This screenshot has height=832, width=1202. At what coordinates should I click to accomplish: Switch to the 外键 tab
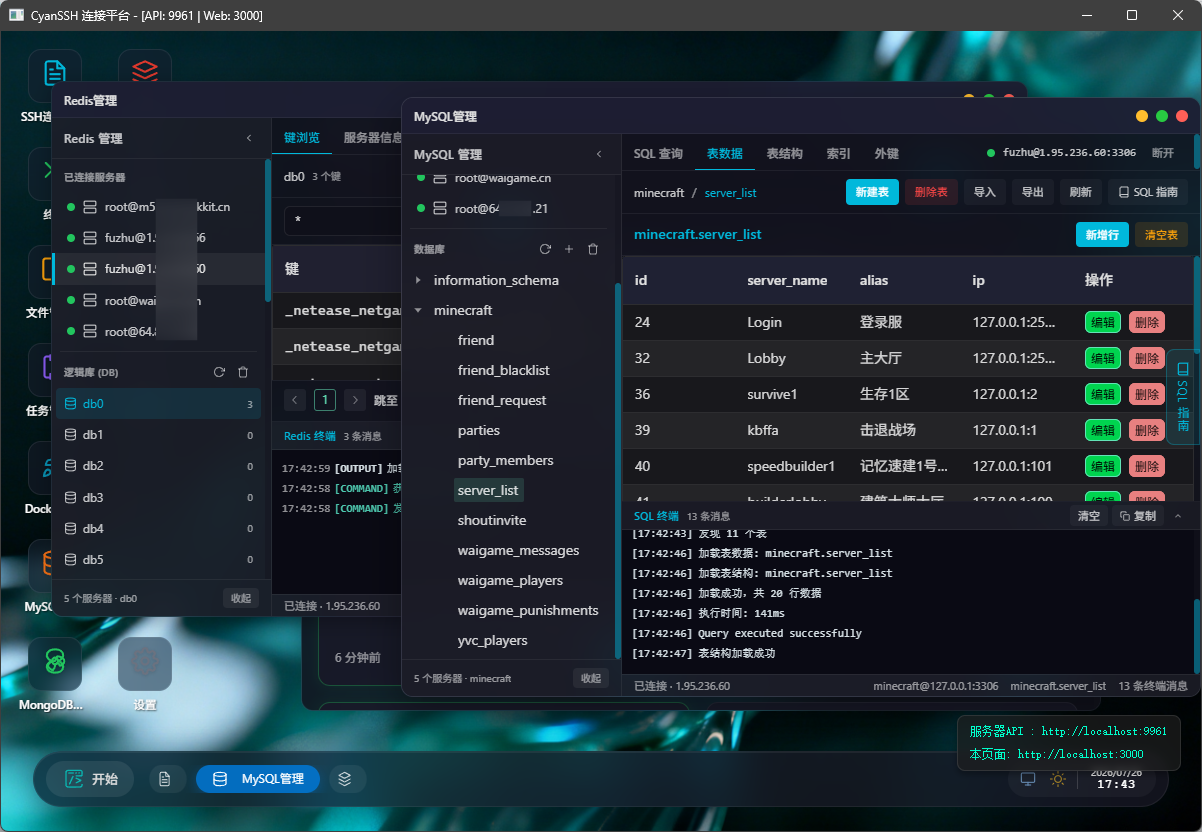(886, 154)
